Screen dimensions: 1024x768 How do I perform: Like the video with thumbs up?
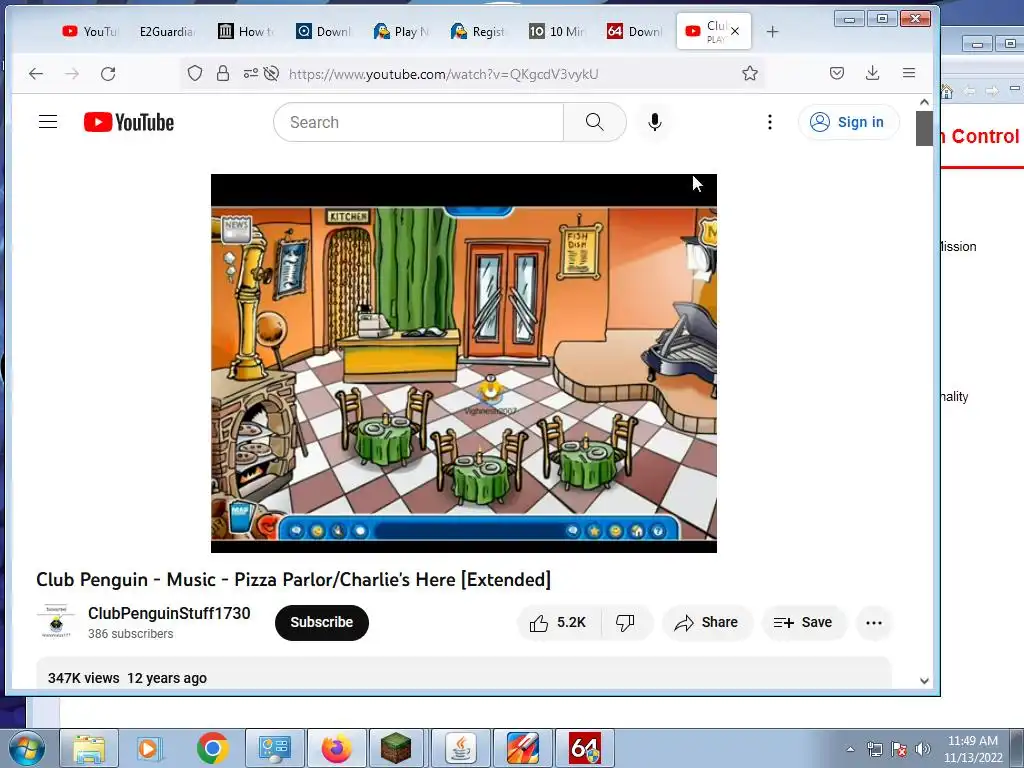click(x=558, y=623)
